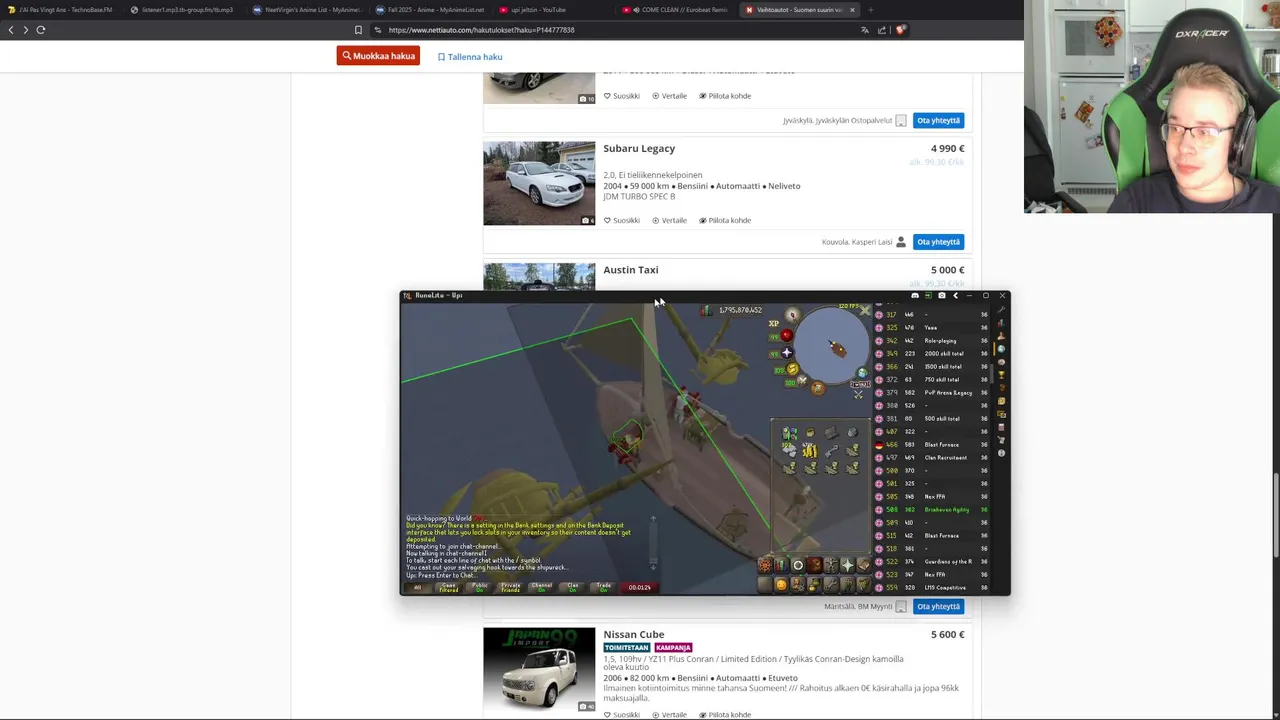Click the browser address bar URL
This screenshot has width=1280, height=720.
481,30
